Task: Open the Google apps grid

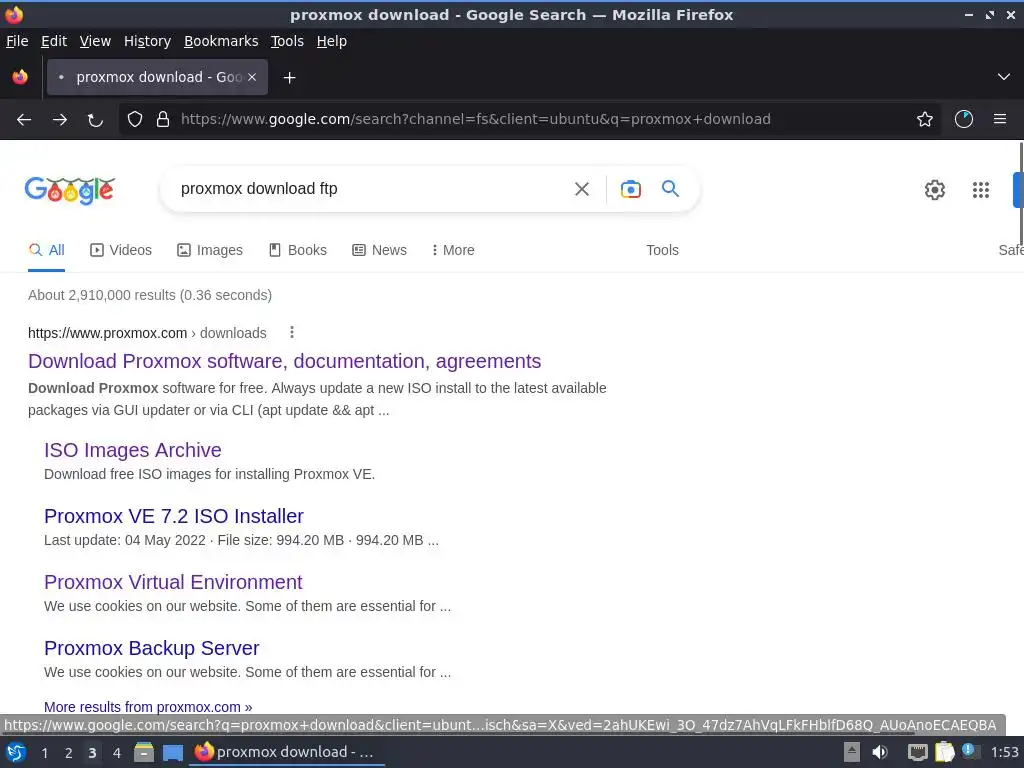Action: [x=981, y=190]
